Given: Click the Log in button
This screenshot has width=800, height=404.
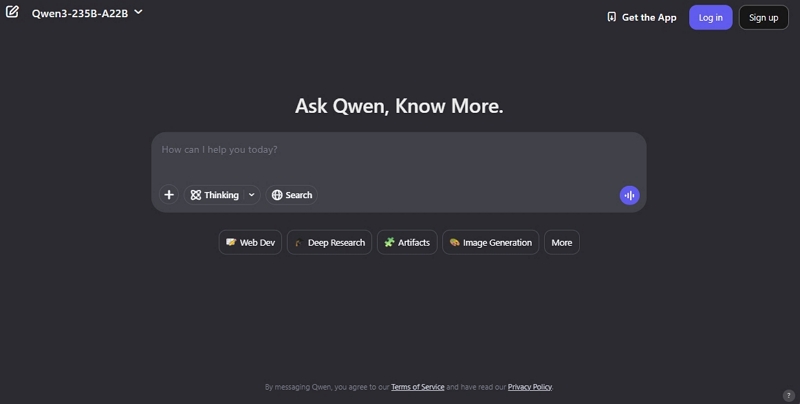Looking at the screenshot, I should (x=711, y=17).
